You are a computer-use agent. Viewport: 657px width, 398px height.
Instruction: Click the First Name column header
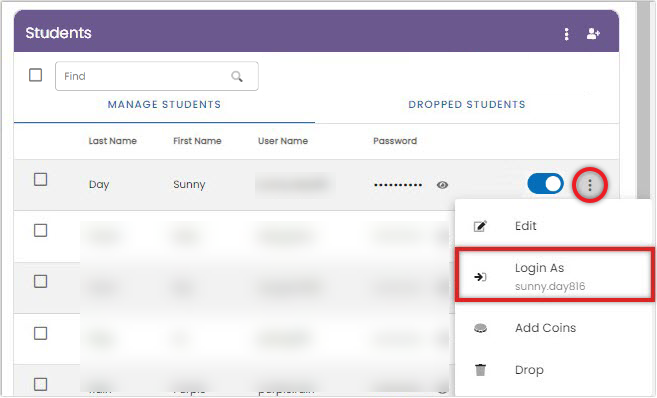(x=197, y=141)
